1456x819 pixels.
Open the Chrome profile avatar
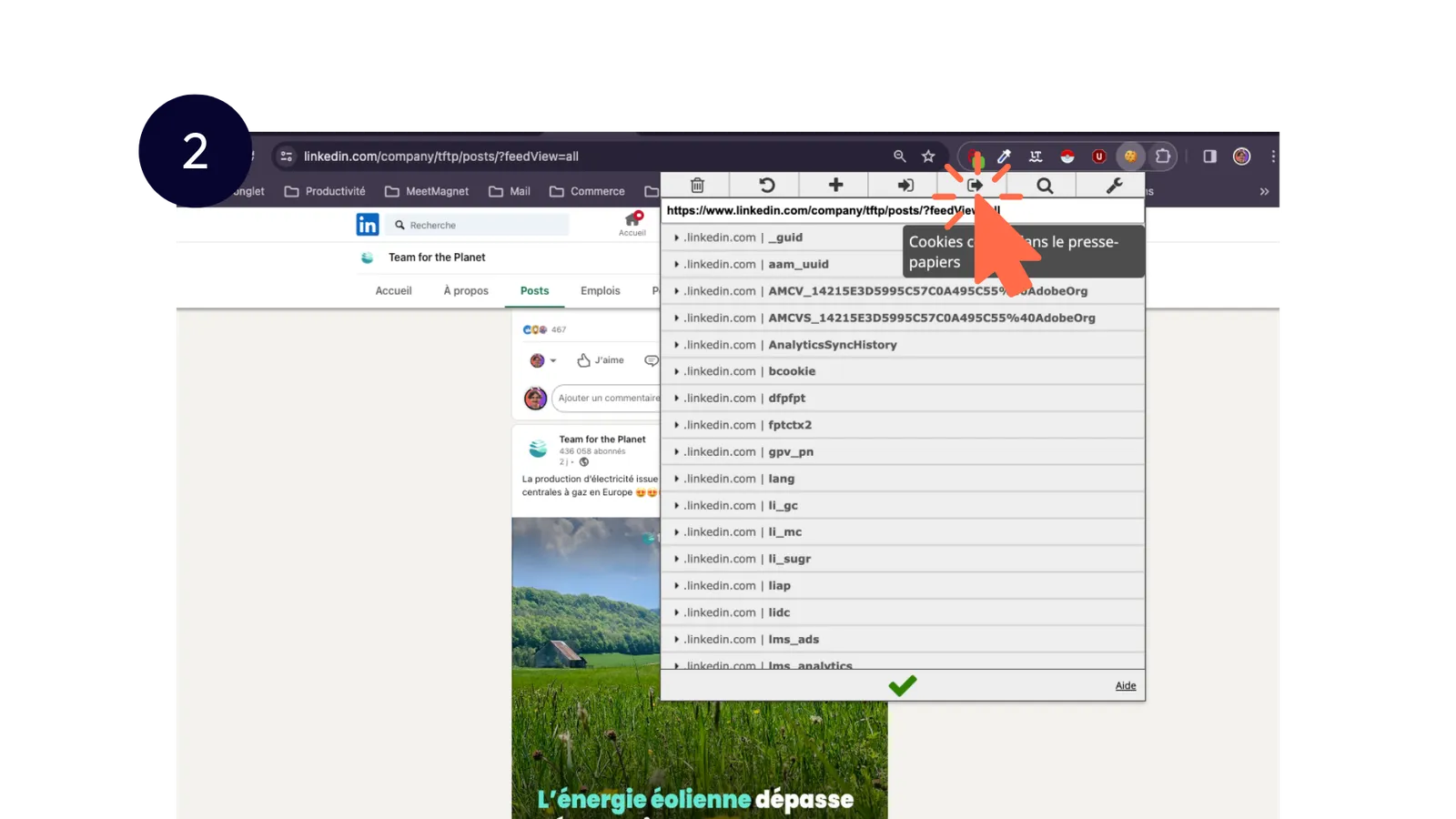[1241, 157]
